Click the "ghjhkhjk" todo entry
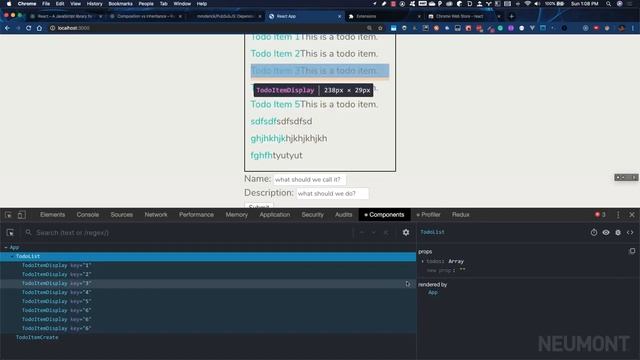 tap(289, 138)
